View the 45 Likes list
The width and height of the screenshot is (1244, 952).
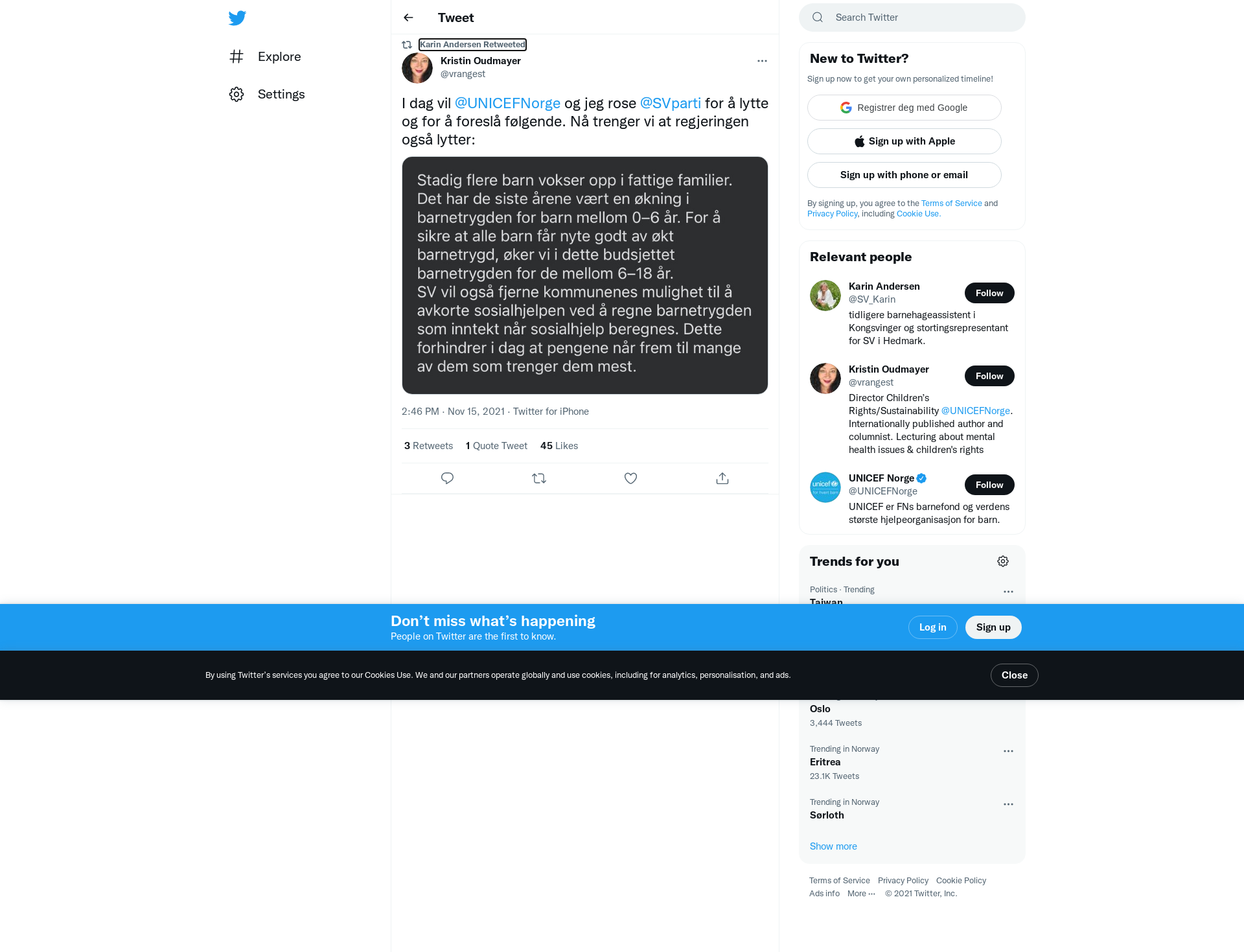click(x=559, y=446)
